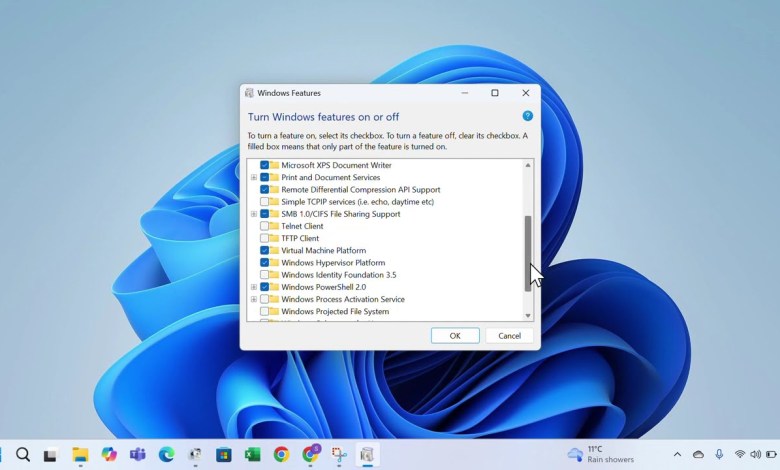The height and width of the screenshot is (470, 780).
Task: Open the Wi-Fi network icon in tray
Action: tap(740, 454)
